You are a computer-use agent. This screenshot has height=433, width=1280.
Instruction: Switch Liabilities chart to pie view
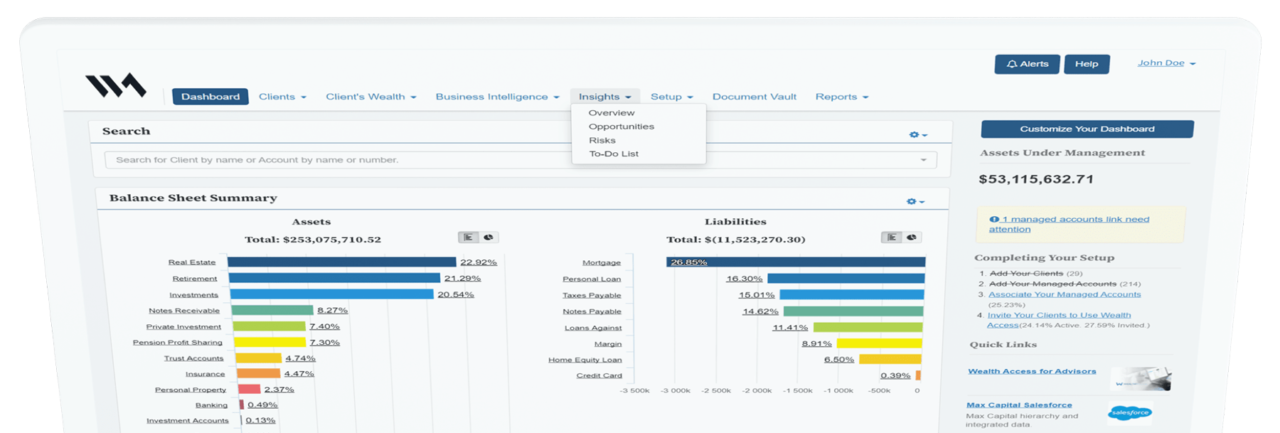point(913,237)
